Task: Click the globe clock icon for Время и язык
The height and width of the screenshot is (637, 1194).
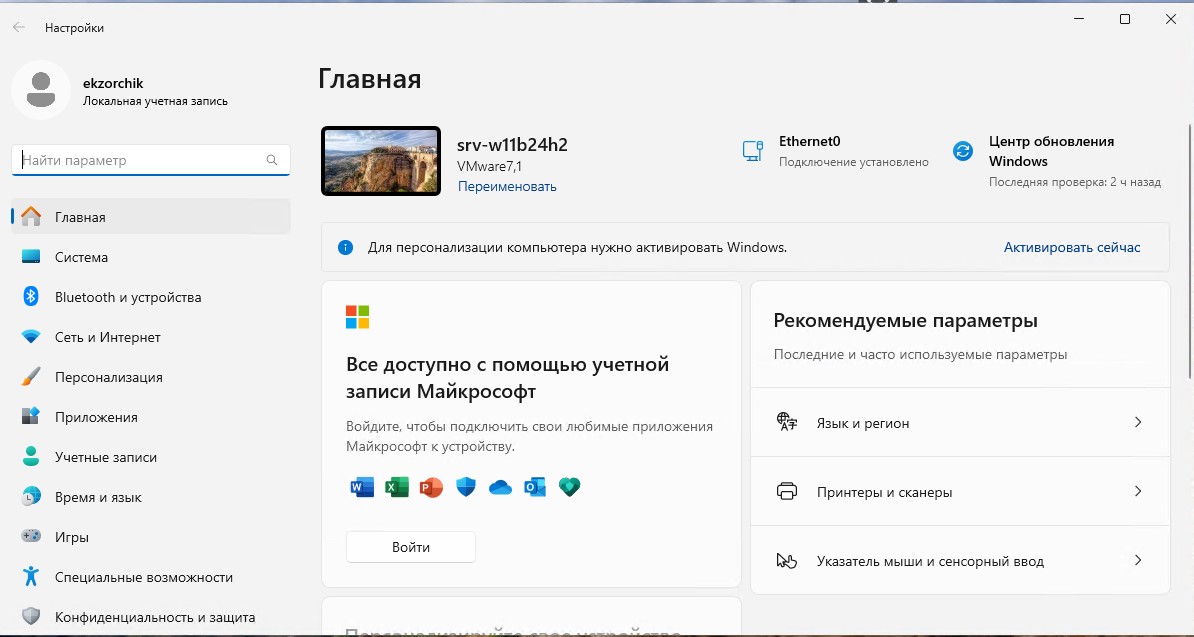Action: click(x=31, y=497)
